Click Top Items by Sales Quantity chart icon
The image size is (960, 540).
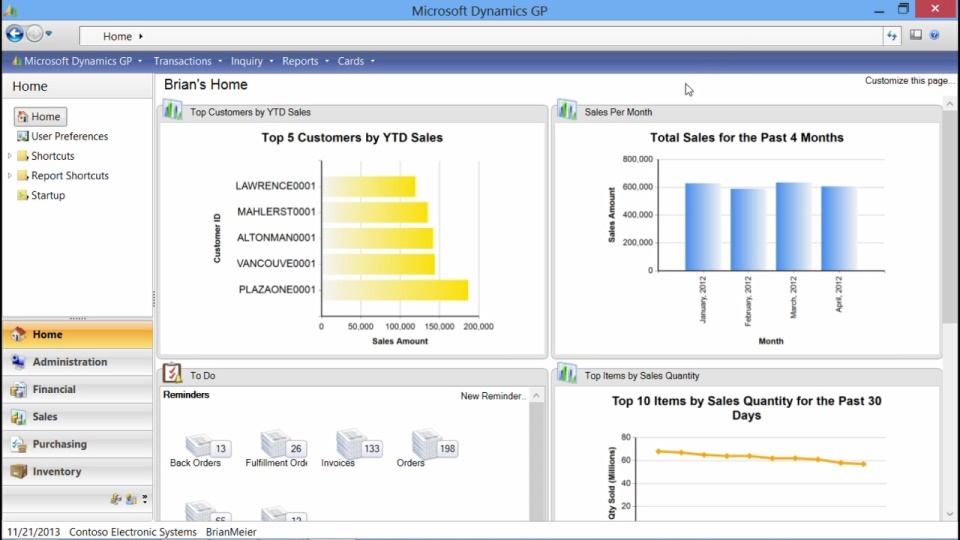[x=567, y=374]
